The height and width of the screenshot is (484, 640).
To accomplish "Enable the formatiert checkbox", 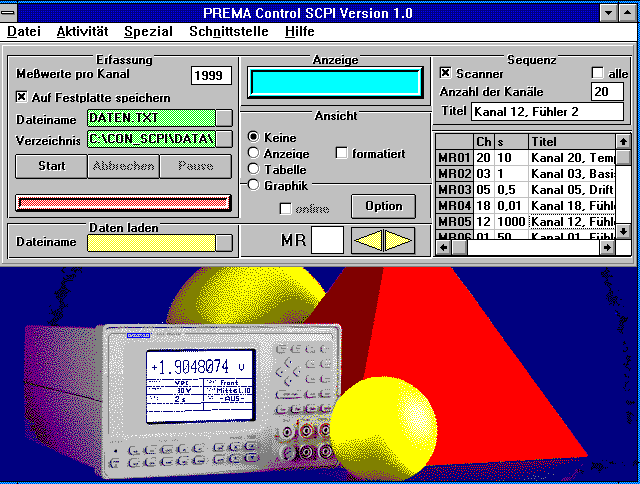I will (341, 153).
